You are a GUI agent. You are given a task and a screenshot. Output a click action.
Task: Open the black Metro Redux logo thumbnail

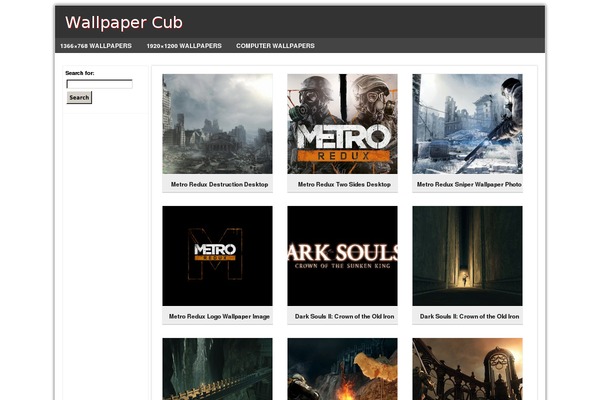217,256
